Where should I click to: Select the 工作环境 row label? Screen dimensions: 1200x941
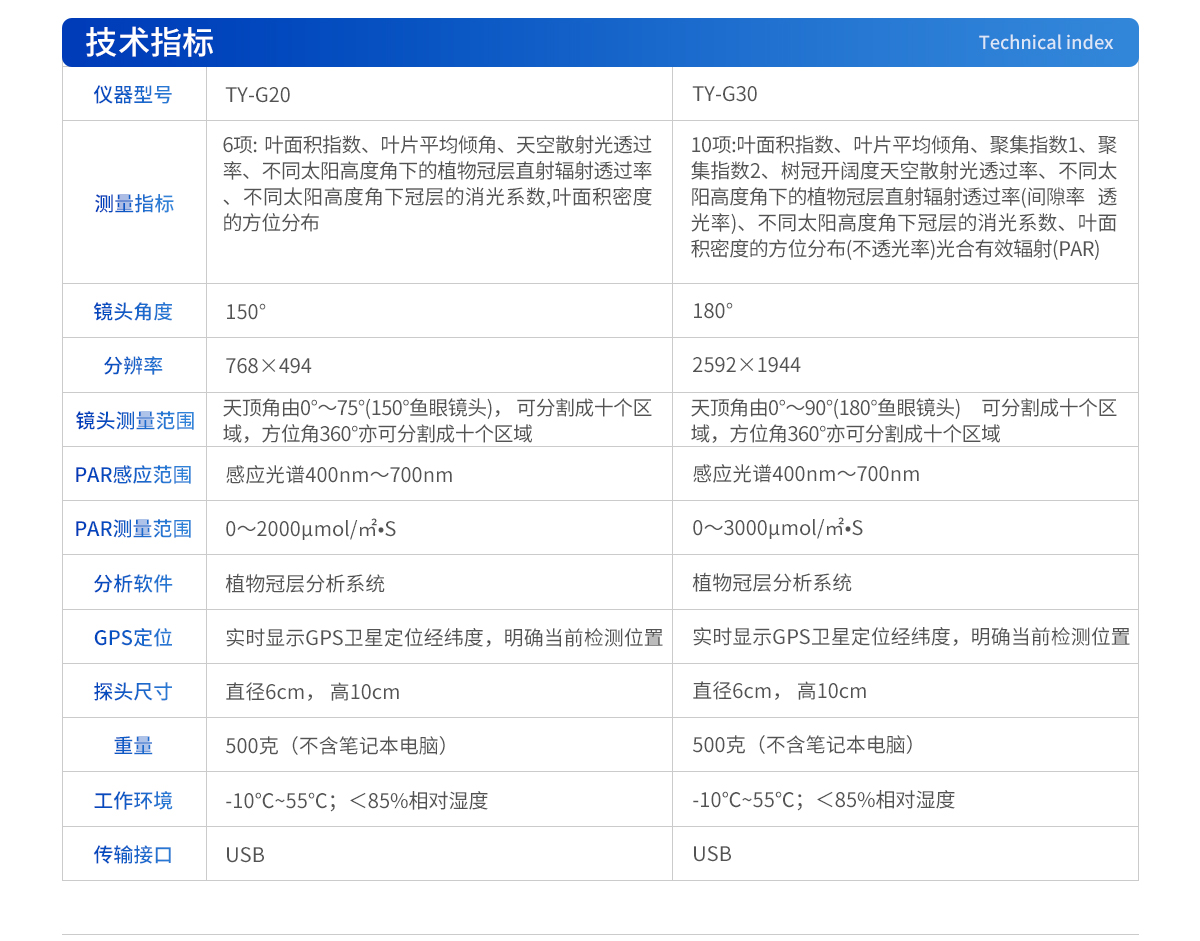133,801
